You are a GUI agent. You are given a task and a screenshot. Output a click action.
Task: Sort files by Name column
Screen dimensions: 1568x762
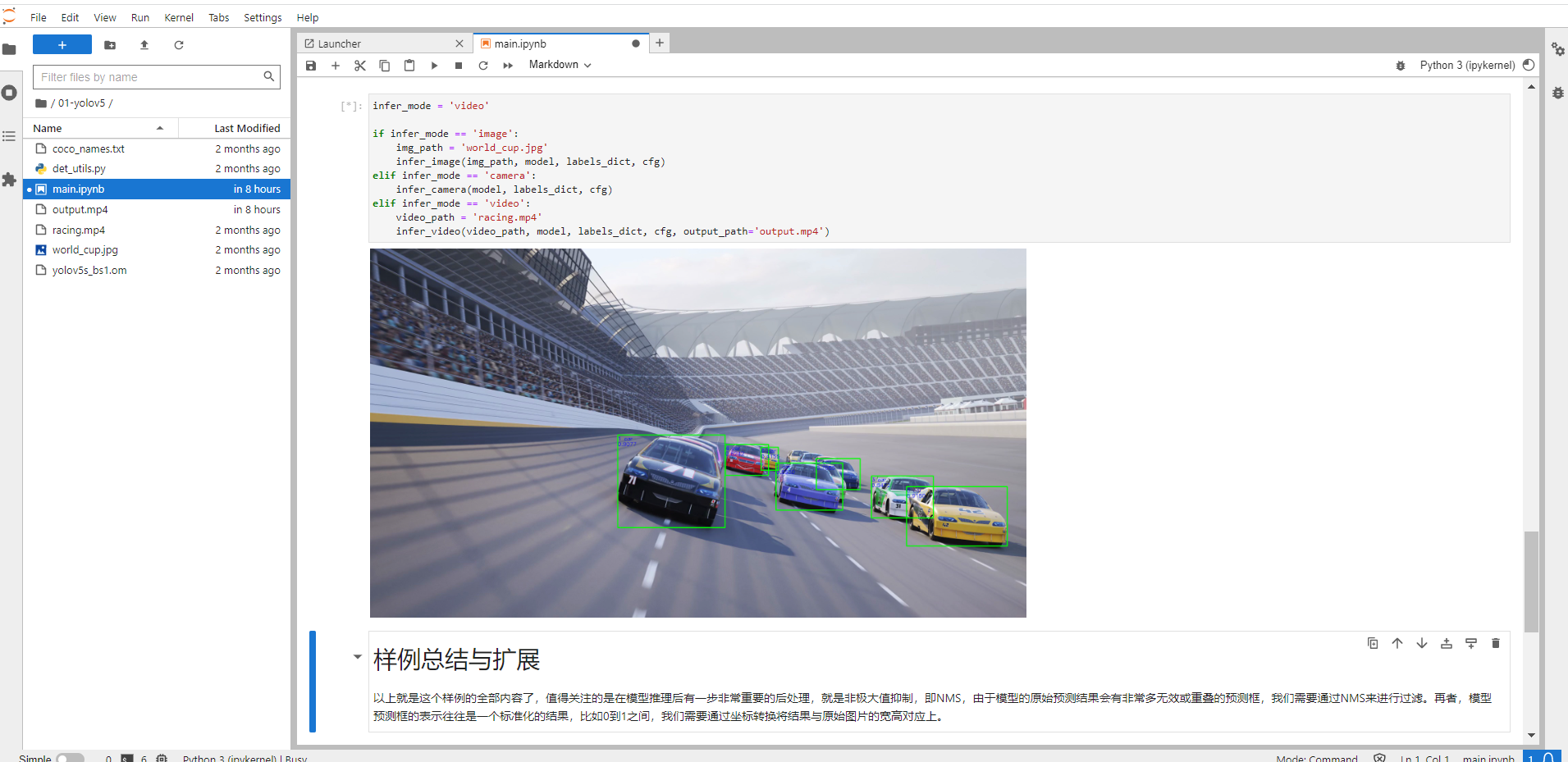coord(101,128)
